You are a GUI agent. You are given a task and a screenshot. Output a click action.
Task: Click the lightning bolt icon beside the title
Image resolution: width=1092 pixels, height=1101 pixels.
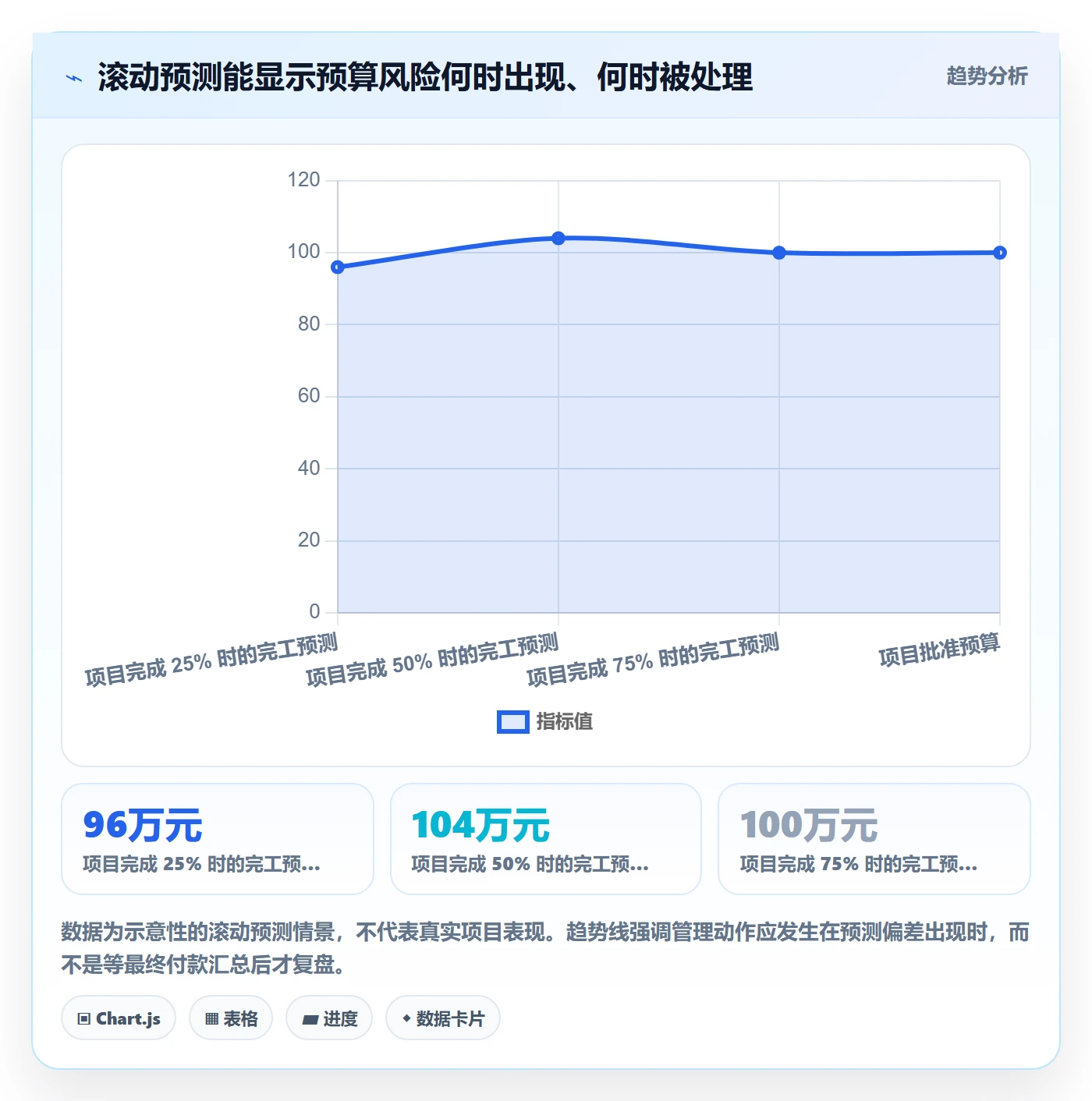click(74, 78)
